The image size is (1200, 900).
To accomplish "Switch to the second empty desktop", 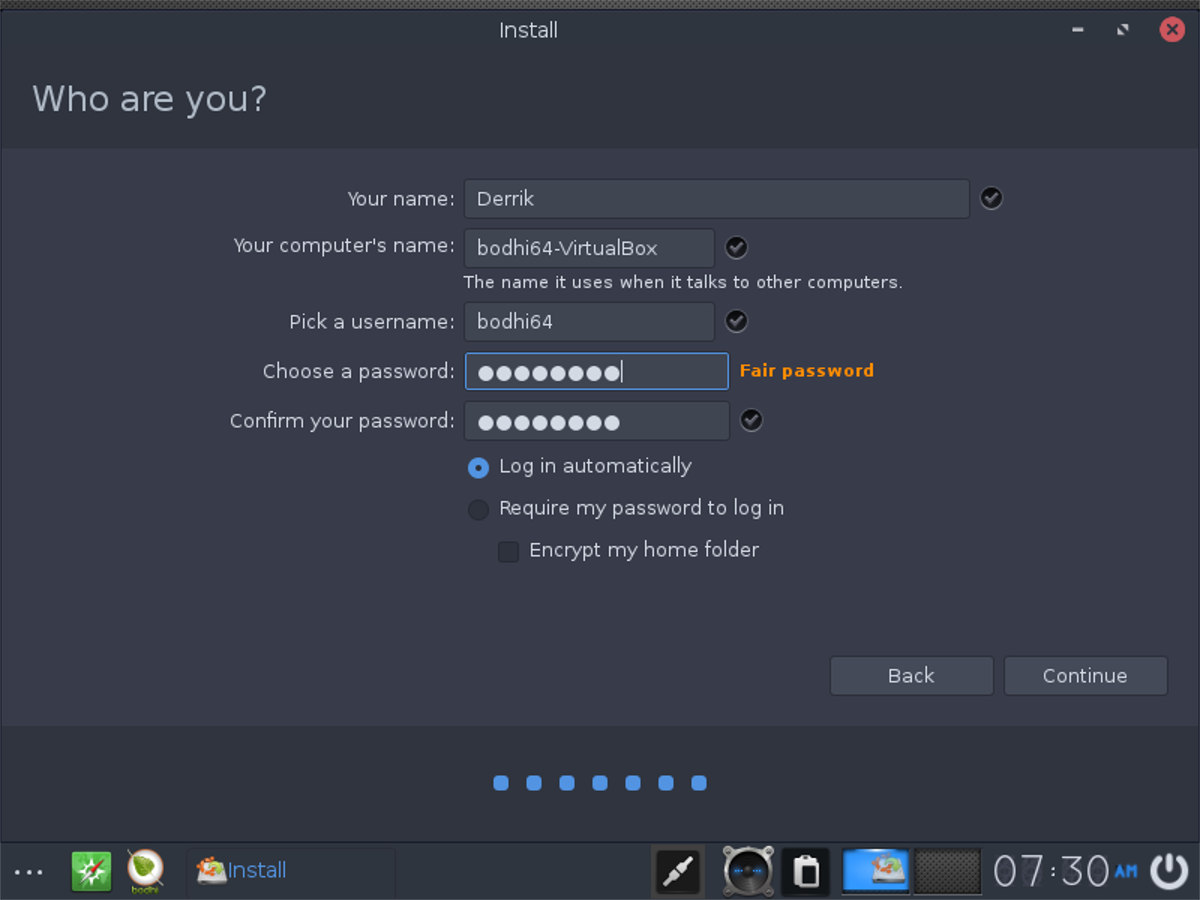I will pos(948,871).
